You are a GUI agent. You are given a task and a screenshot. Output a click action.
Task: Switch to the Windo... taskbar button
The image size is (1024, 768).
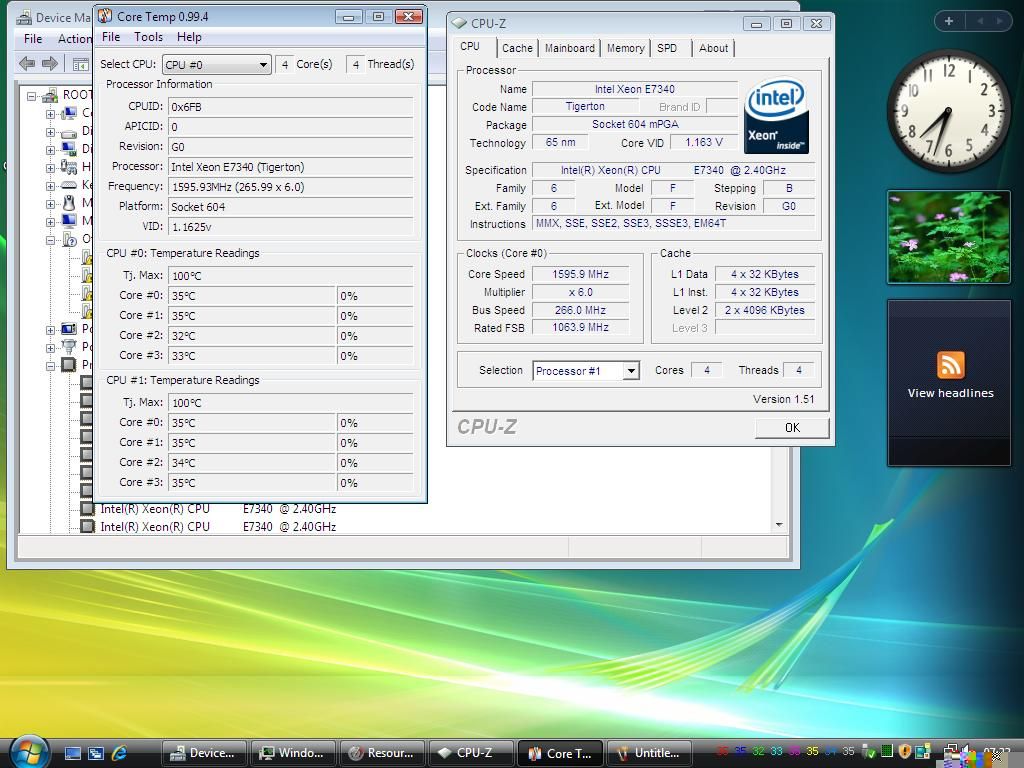[293, 753]
